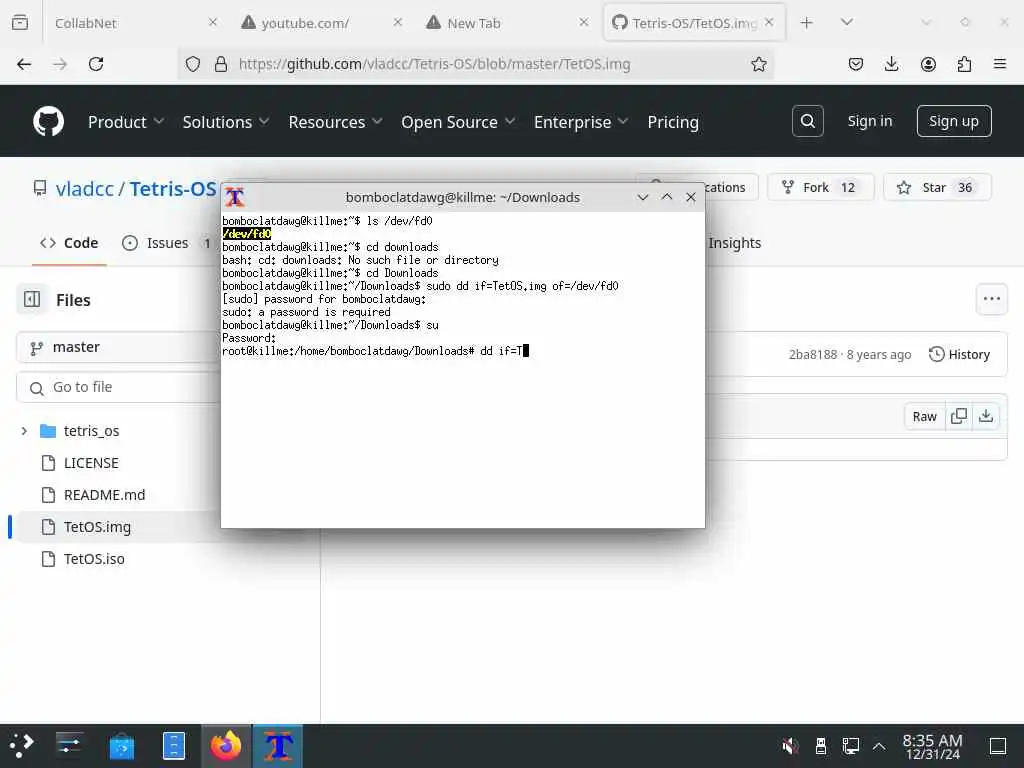The image size is (1024, 768).
Task: Open Firefox account icon
Action: 928,64
